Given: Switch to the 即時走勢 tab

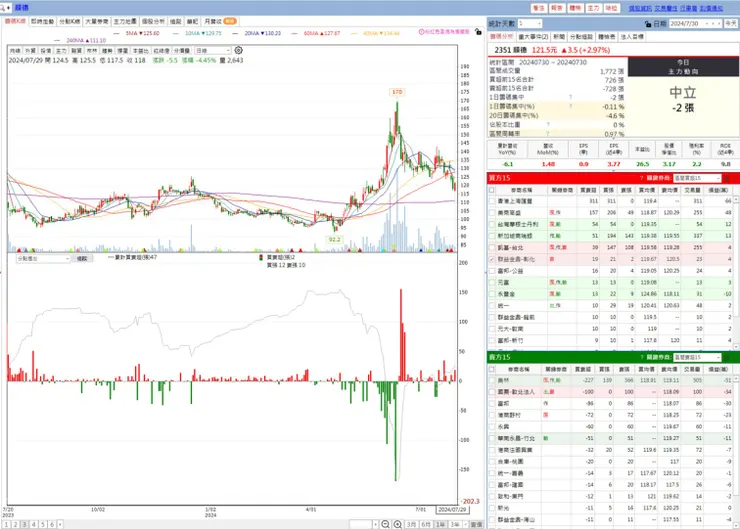Looking at the screenshot, I should tap(42, 21).
